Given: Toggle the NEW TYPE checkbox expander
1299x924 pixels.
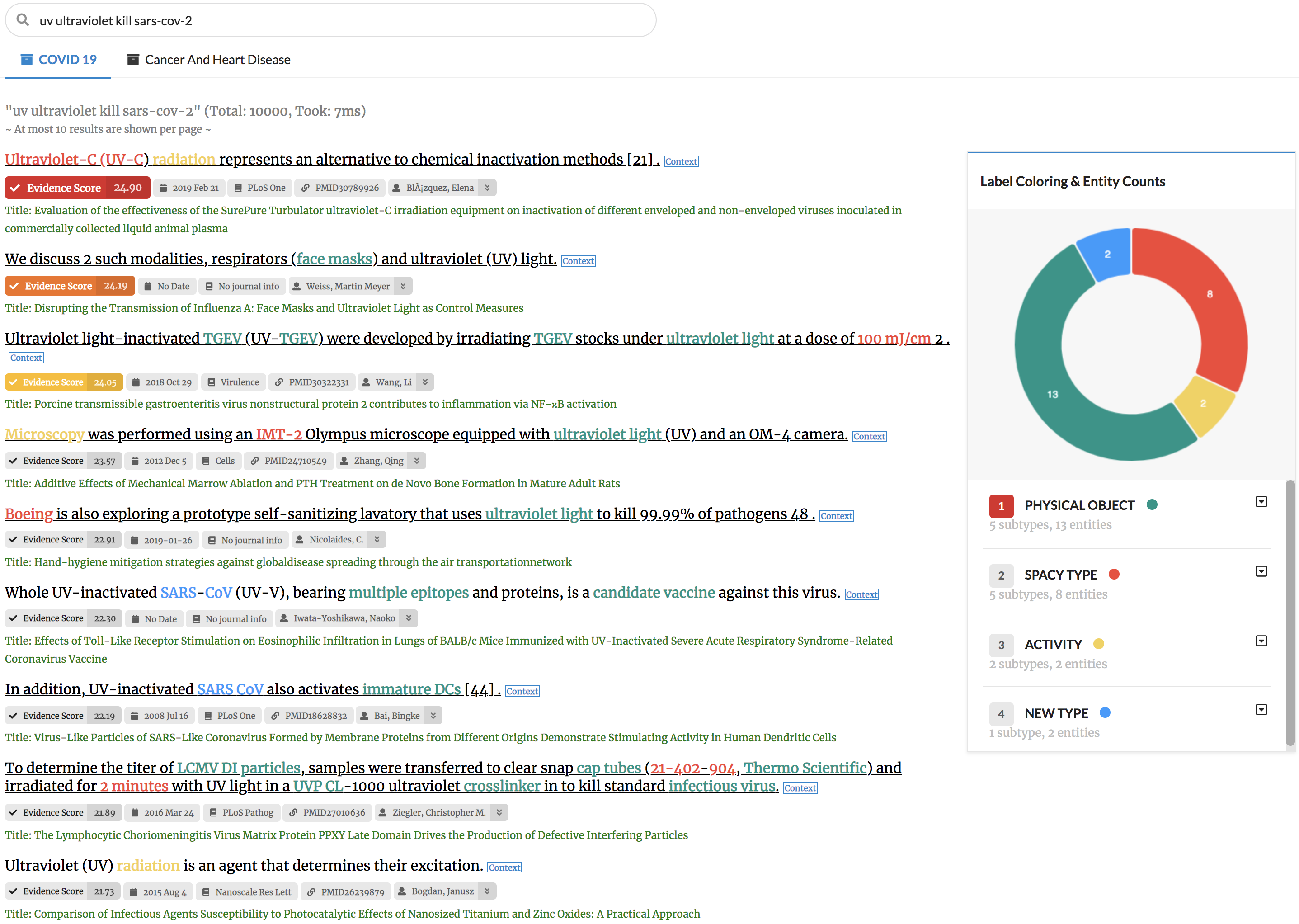Looking at the screenshot, I should (x=1261, y=710).
